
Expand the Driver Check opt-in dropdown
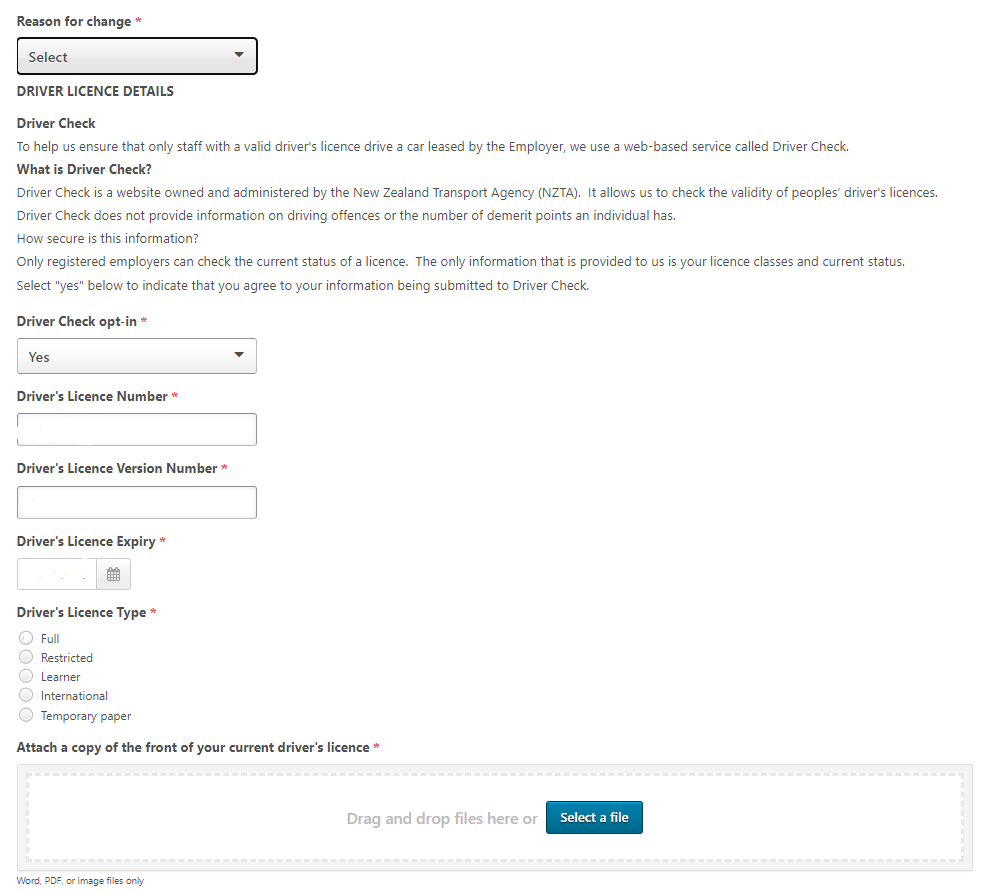coord(137,356)
